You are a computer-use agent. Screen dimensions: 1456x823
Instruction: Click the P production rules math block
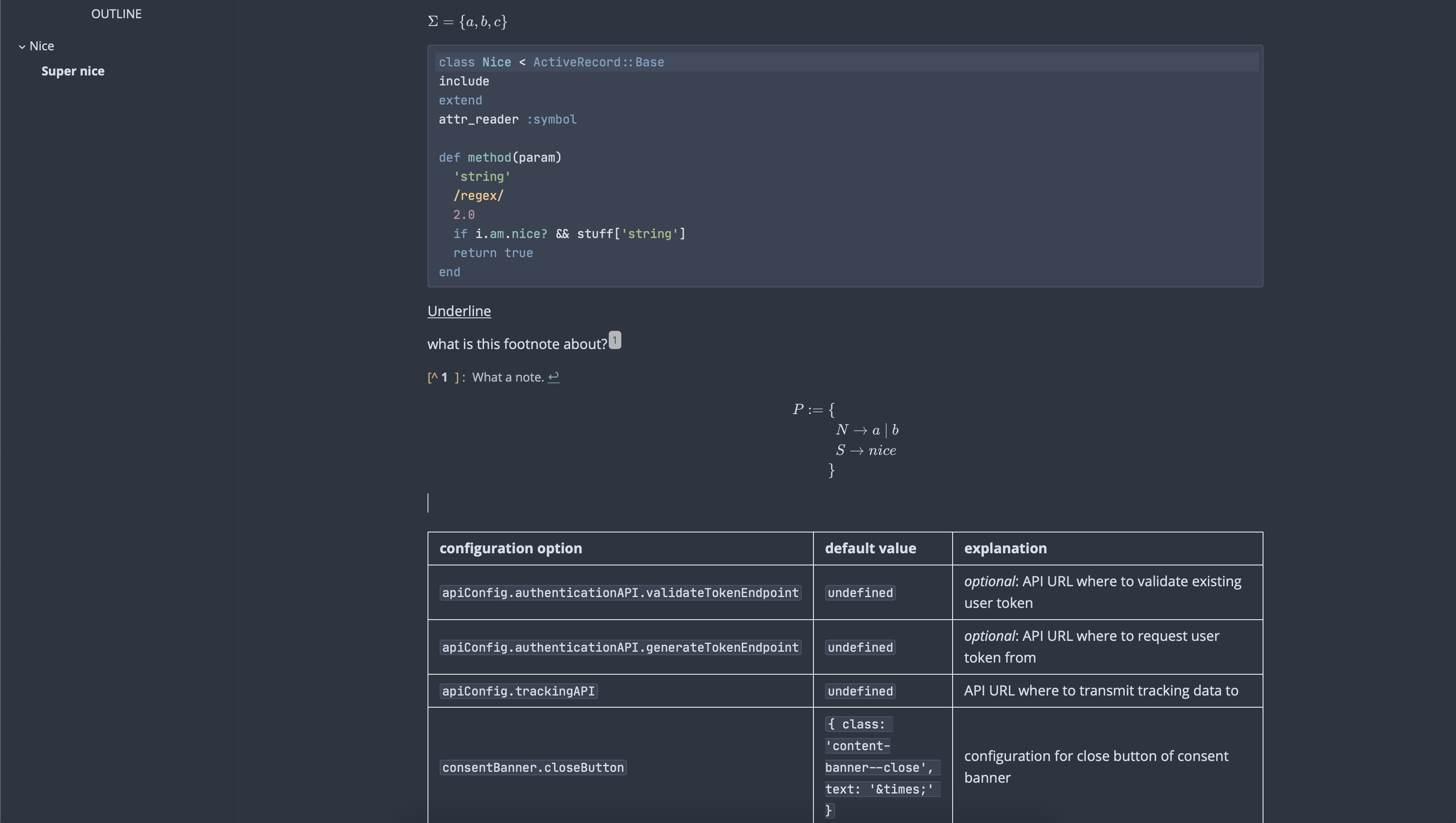coord(845,440)
